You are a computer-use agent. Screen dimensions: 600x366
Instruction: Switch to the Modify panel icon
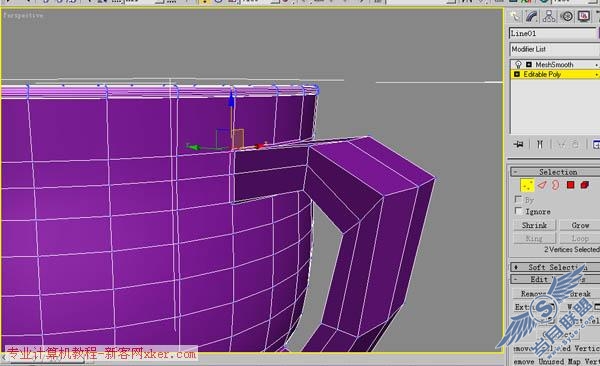532,16
